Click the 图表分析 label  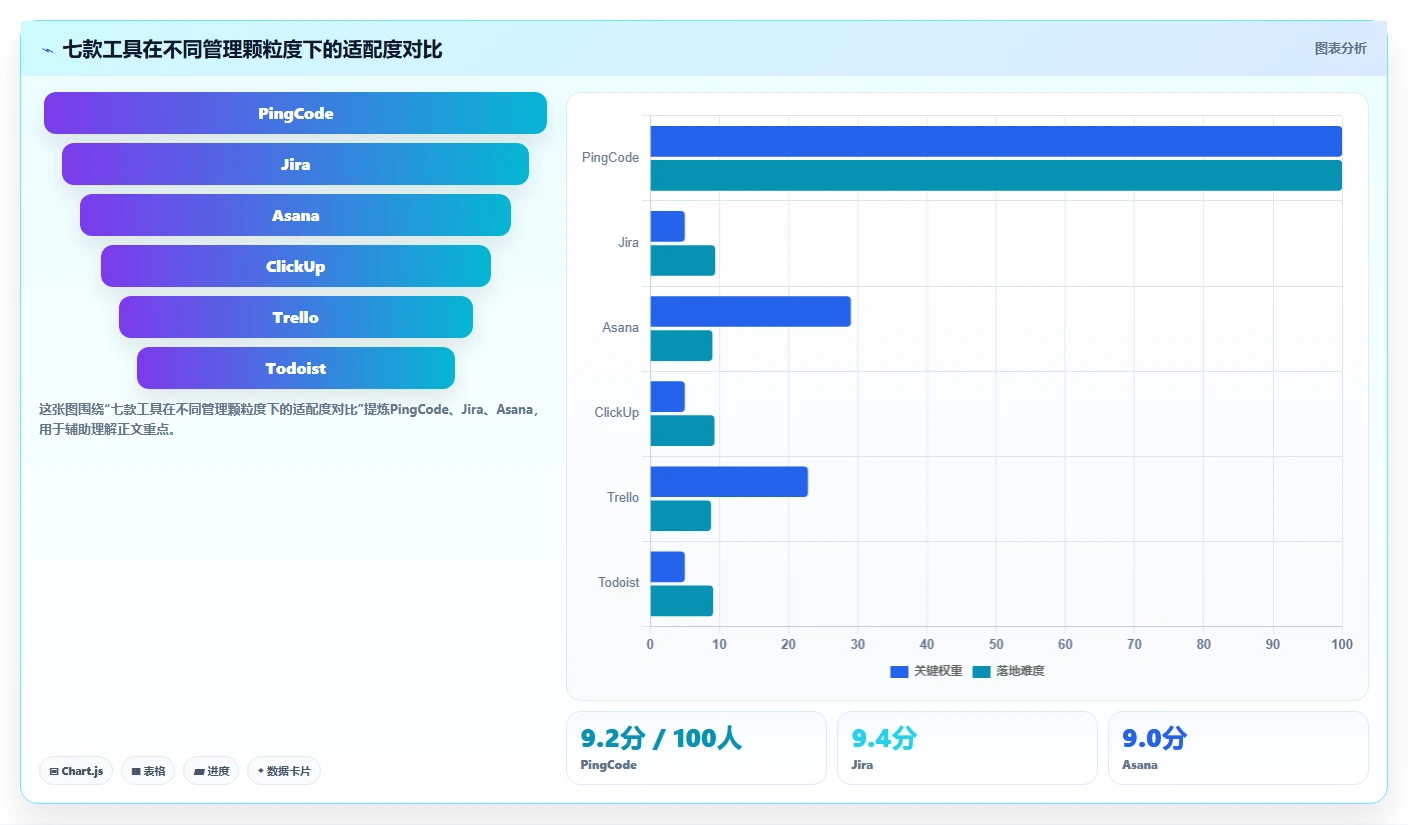point(1340,48)
